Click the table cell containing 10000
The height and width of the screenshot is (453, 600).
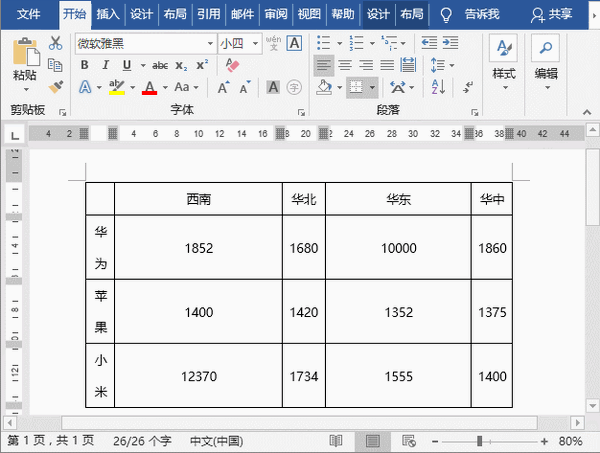(398, 248)
